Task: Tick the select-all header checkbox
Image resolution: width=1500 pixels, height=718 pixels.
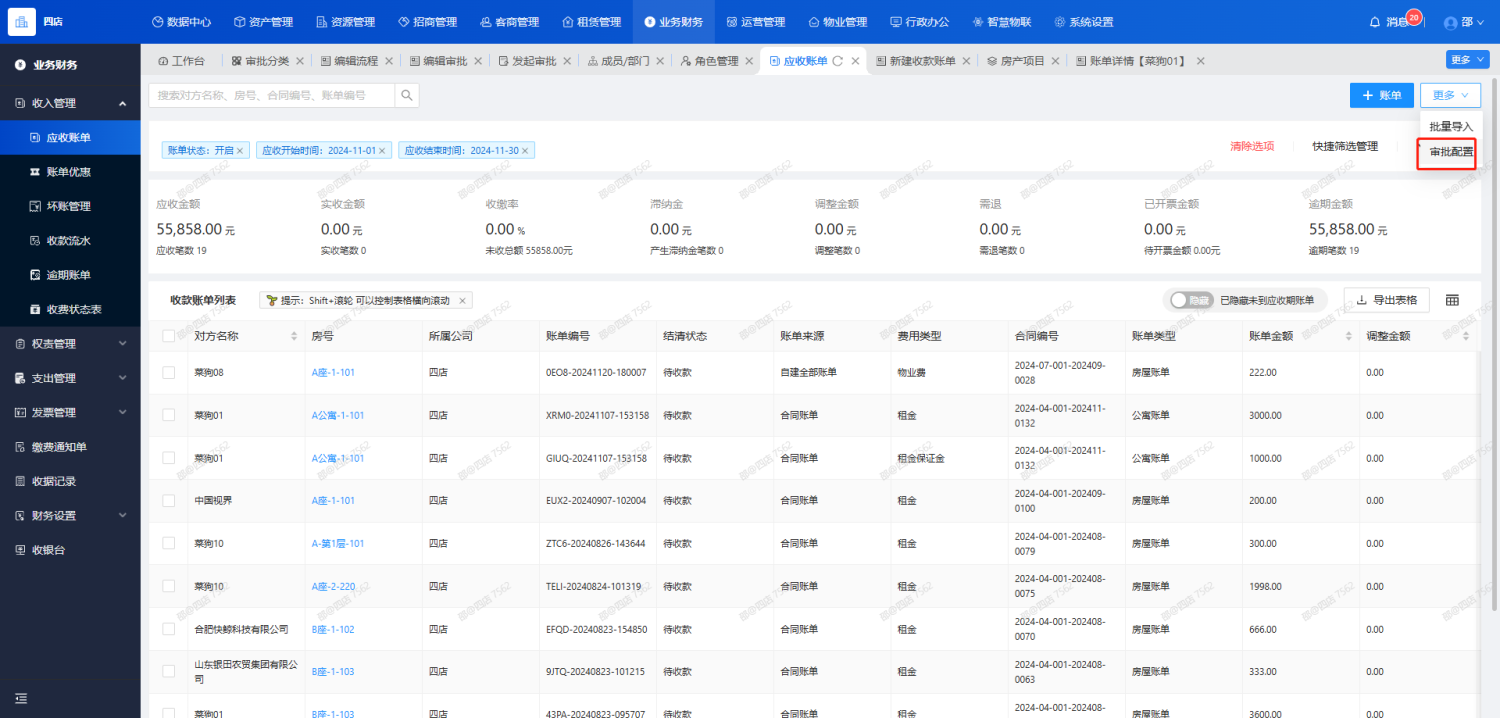Action: pos(168,336)
